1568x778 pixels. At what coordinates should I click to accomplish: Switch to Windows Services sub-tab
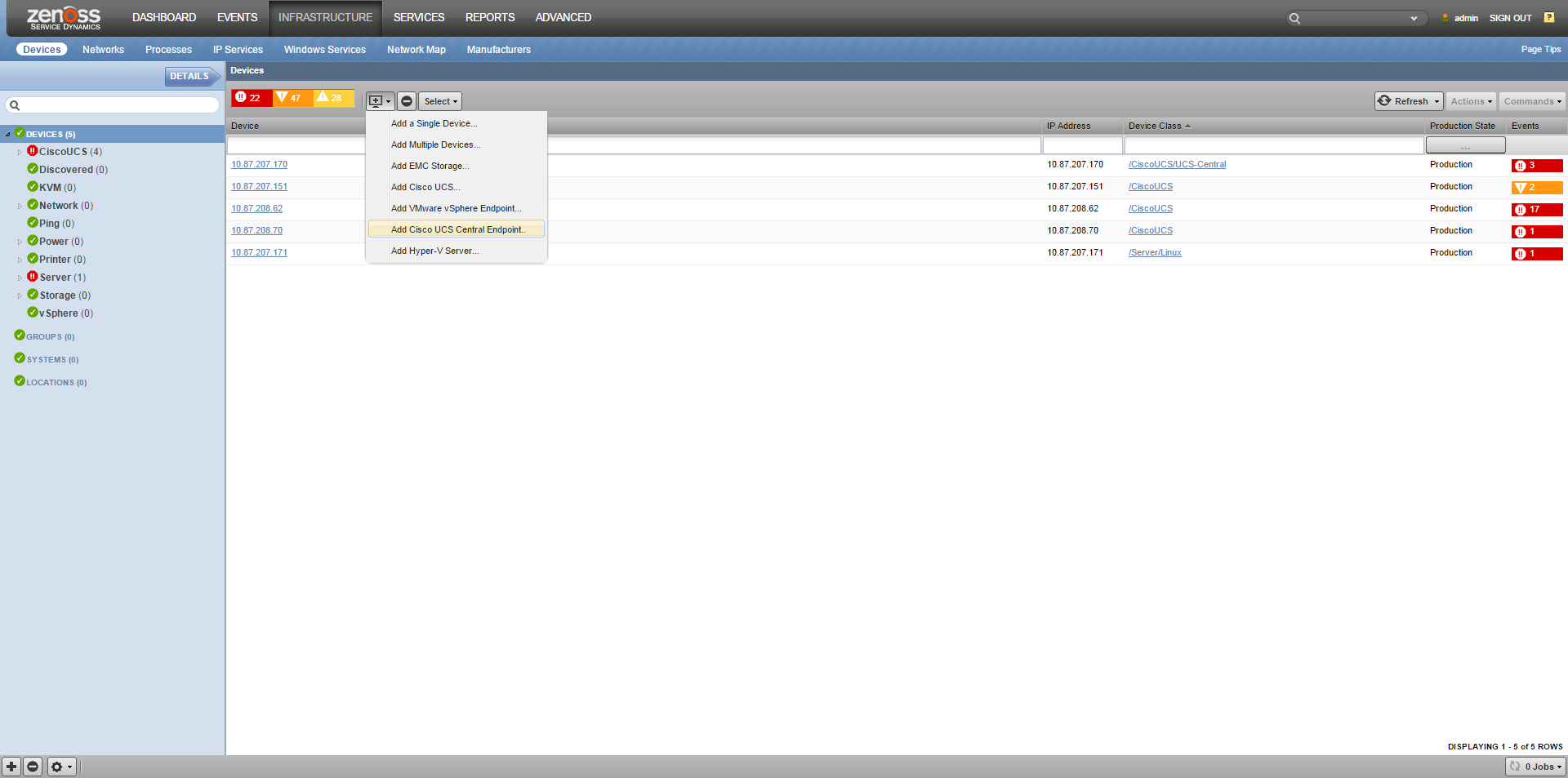[325, 50]
